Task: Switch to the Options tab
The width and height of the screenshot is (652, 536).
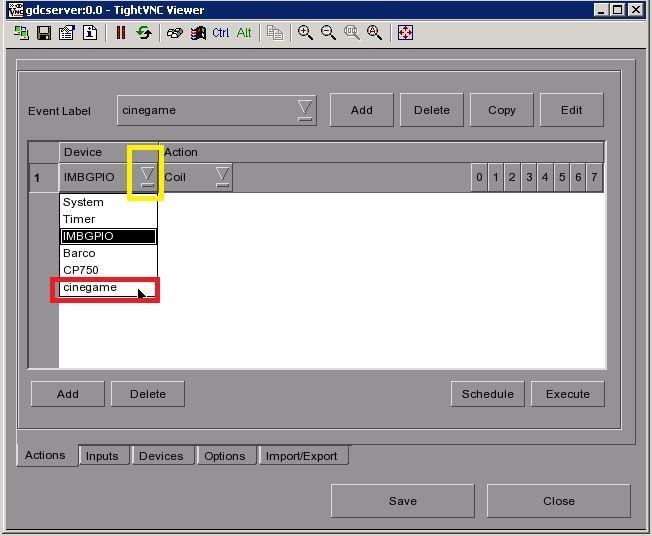Action: point(225,456)
